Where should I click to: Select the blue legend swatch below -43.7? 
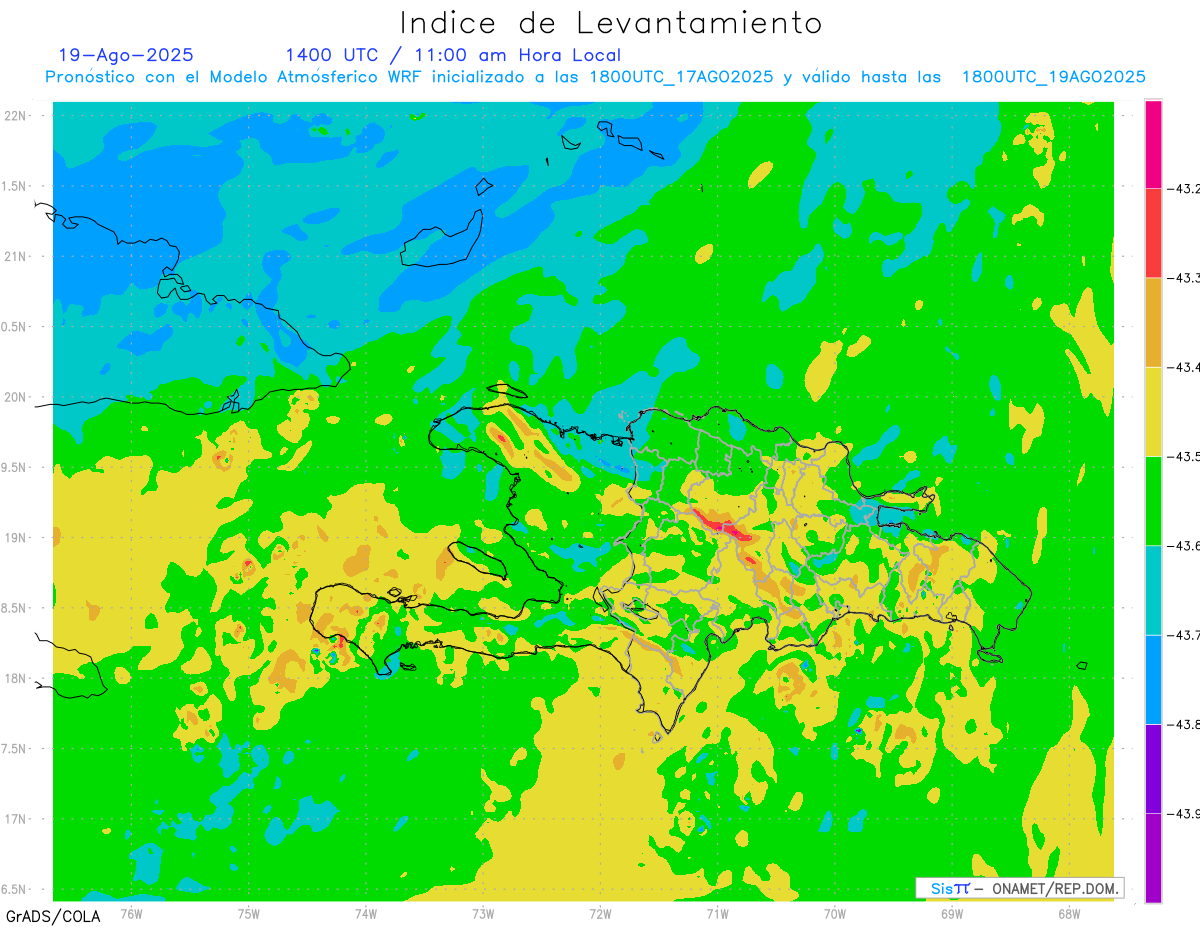(1153, 679)
